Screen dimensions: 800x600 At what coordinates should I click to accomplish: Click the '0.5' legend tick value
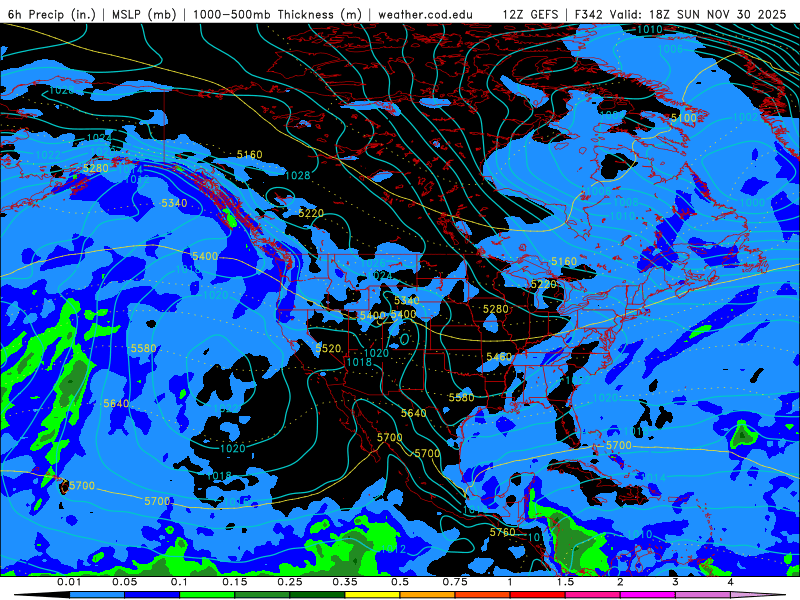[400, 582]
